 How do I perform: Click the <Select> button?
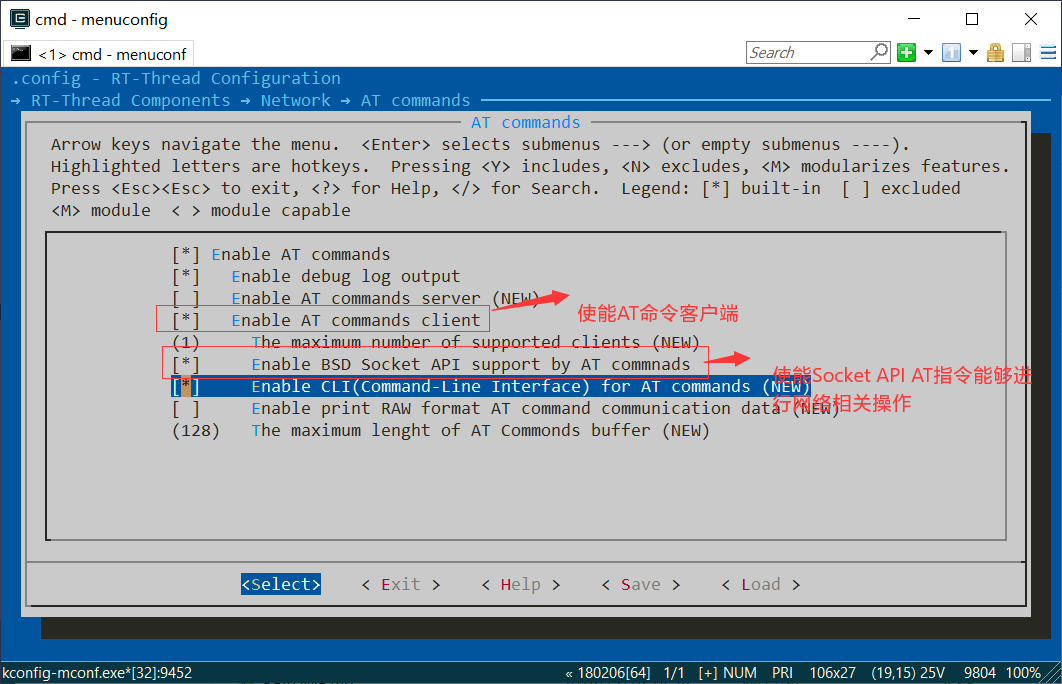[281, 584]
